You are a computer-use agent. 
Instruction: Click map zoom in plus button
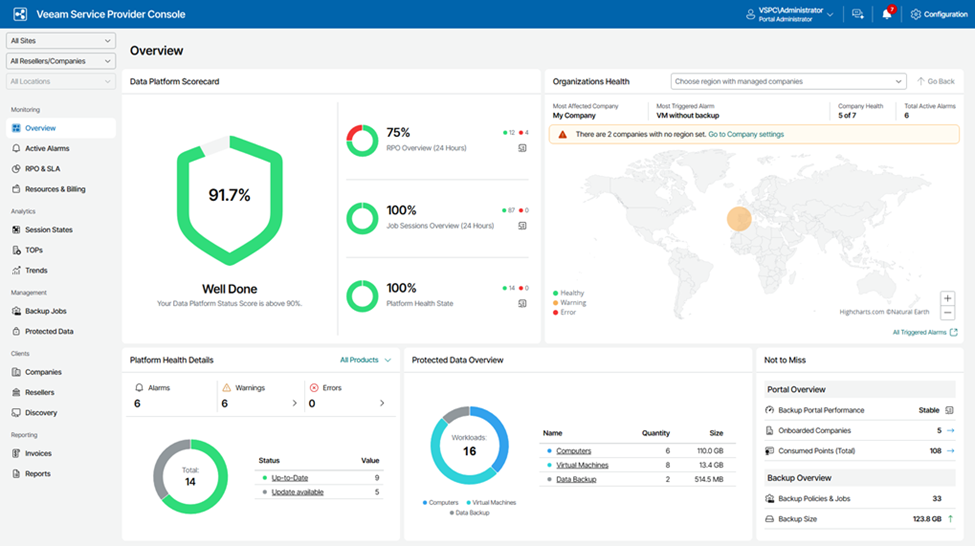pyautogui.click(x=948, y=298)
